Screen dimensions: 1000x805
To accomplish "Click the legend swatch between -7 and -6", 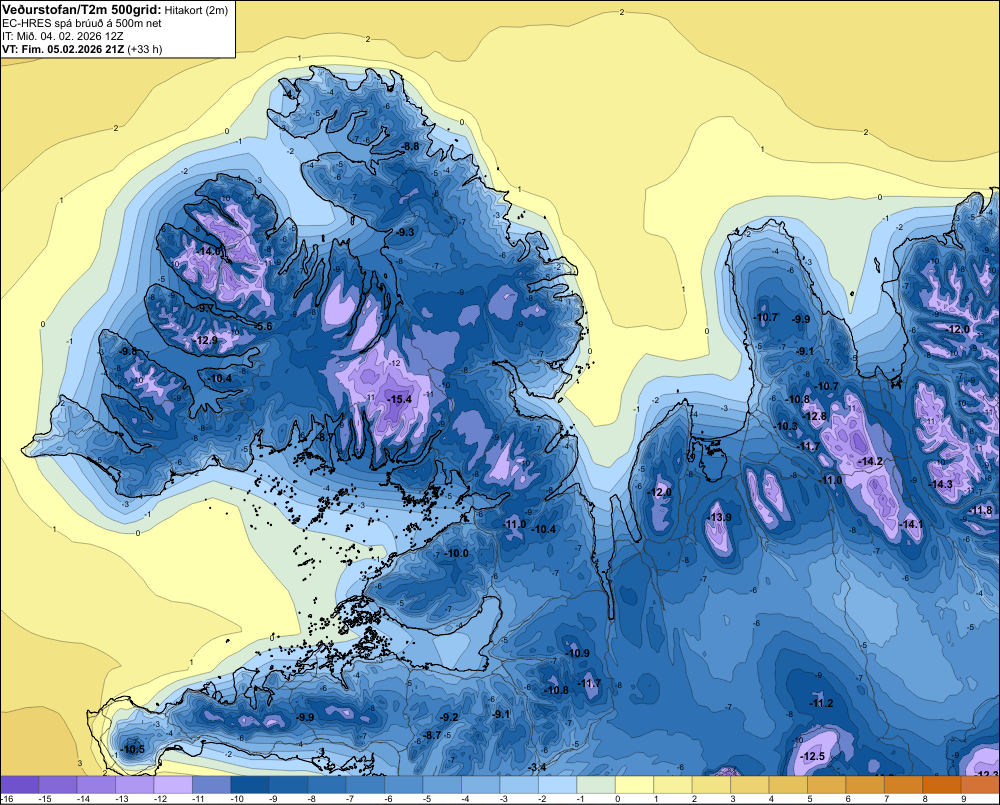I will tap(365, 785).
